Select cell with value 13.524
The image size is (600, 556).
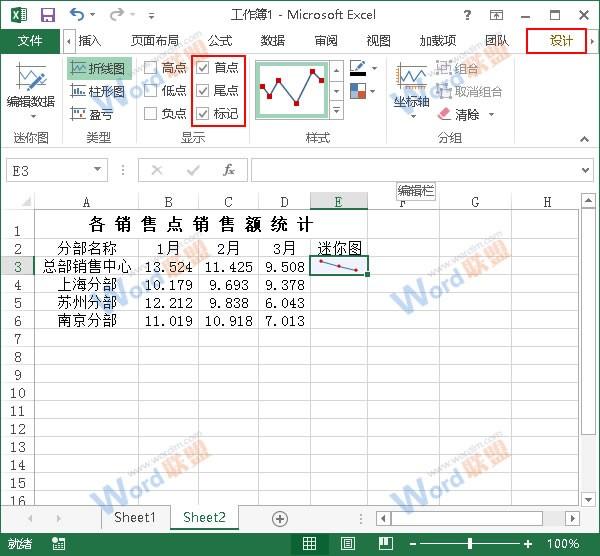[168, 267]
